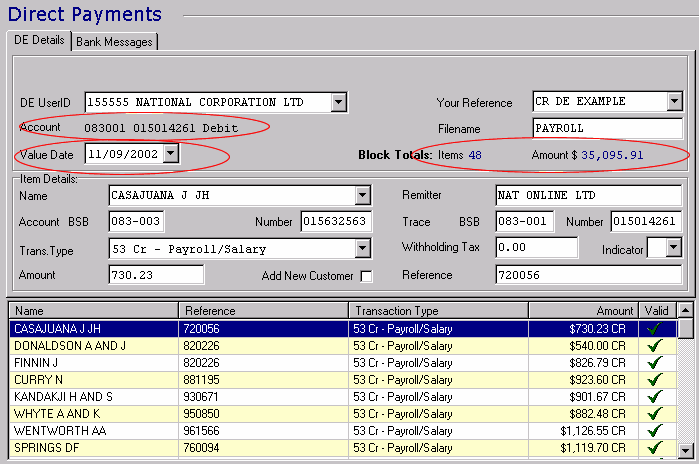Click the scroll down arrow of the list
Screen dimensions: 699x464
point(685,450)
